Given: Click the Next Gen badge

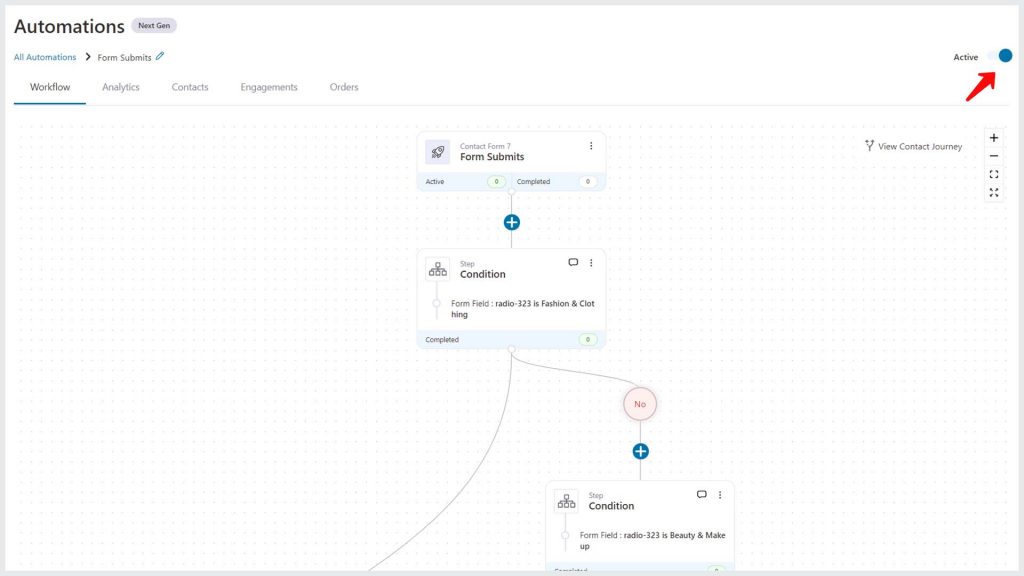Looking at the screenshot, I should (x=154, y=25).
